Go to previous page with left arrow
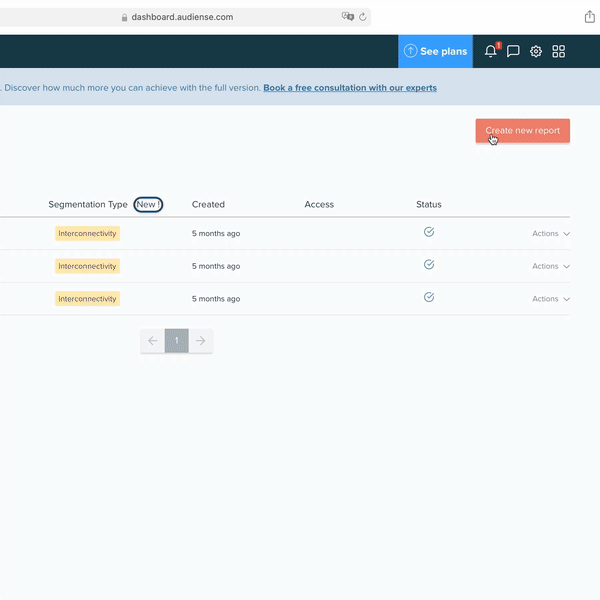Viewport: 600px width, 600px height. [152, 341]
